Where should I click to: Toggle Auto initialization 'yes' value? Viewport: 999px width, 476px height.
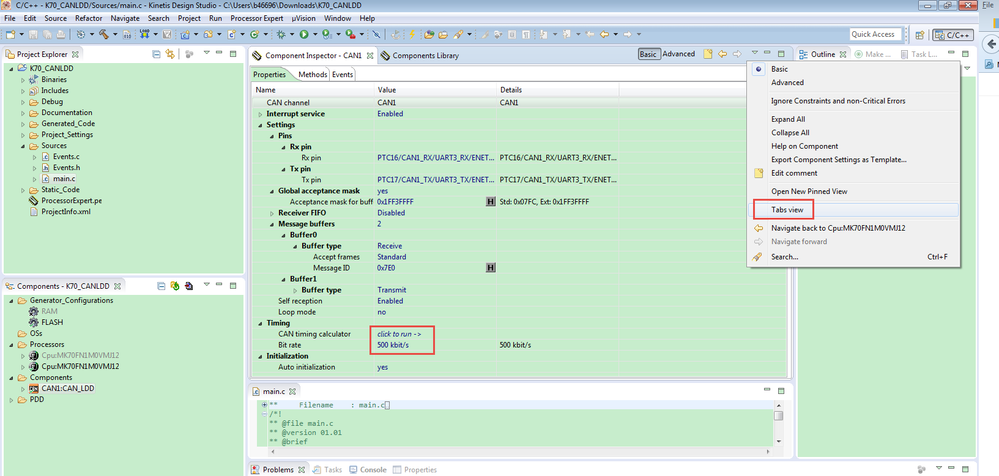point(382,367)
